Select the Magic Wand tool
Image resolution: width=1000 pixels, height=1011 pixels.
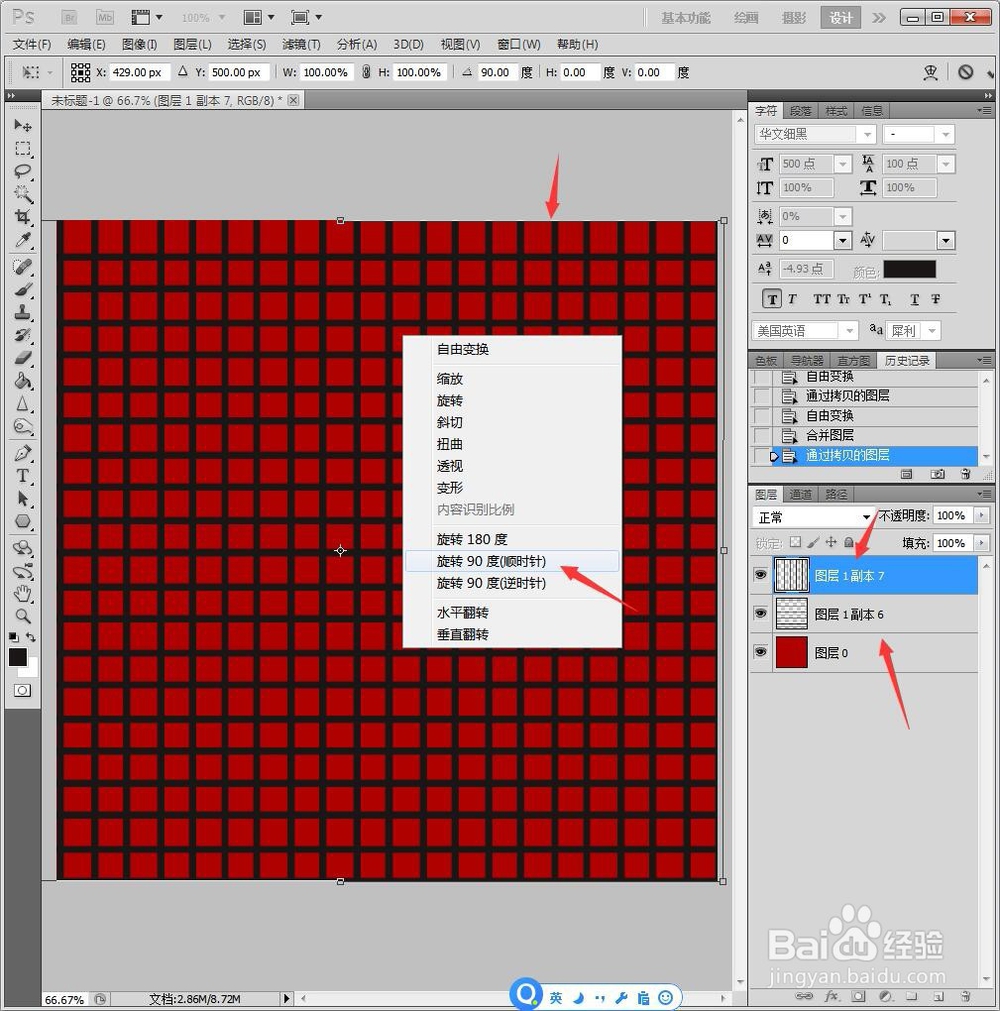[23, 194]
